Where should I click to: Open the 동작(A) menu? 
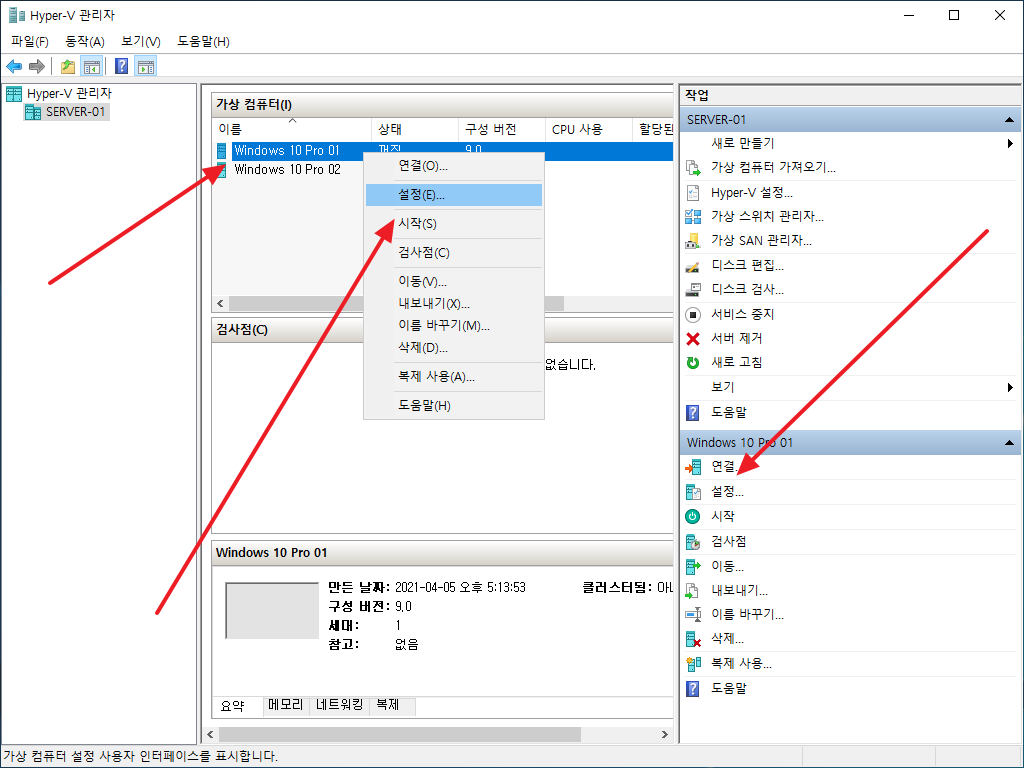(x=85, y=42)
